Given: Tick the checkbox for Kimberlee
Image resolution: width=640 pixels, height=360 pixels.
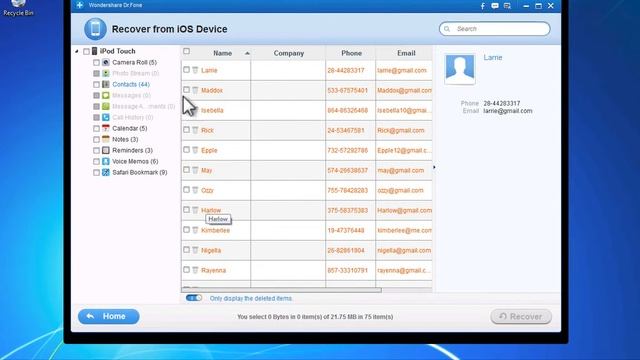Looking at the screenshot, I should pos(187,230).
